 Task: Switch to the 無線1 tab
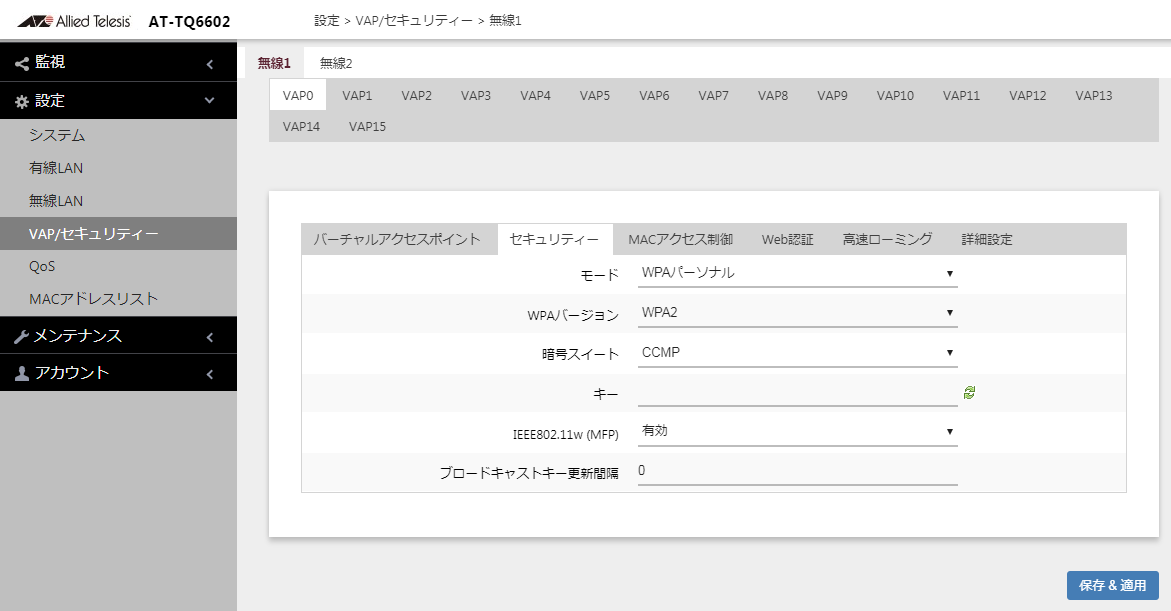(274, 63)
